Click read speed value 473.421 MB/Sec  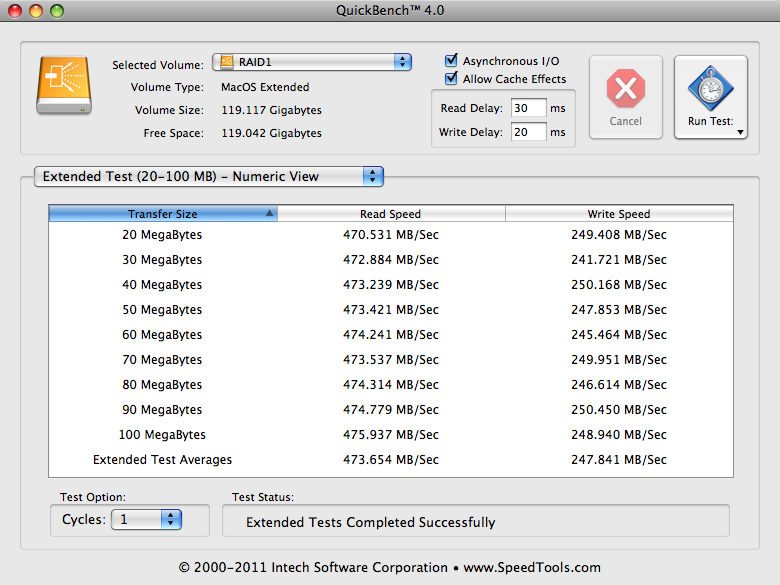coord(391,309)
